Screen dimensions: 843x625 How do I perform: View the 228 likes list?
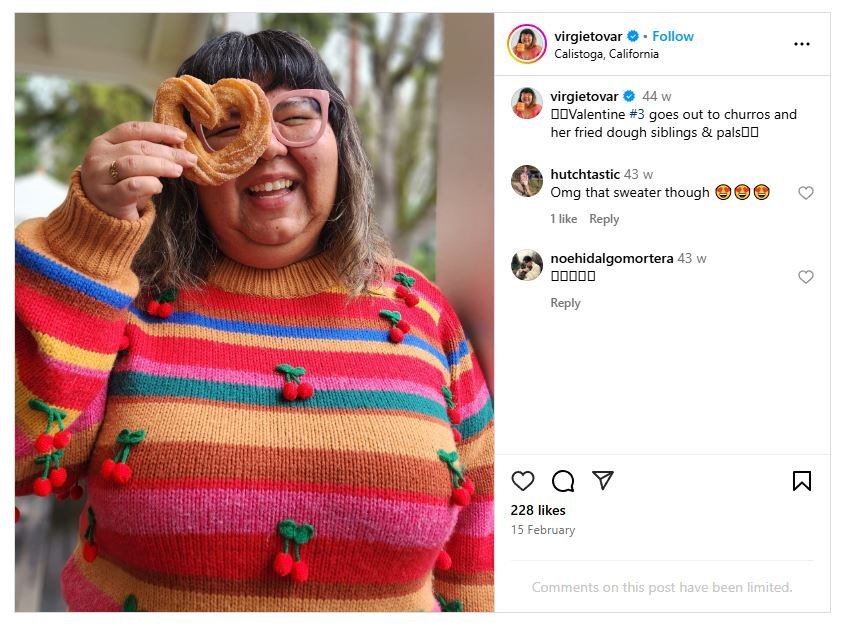click(538, 511)
